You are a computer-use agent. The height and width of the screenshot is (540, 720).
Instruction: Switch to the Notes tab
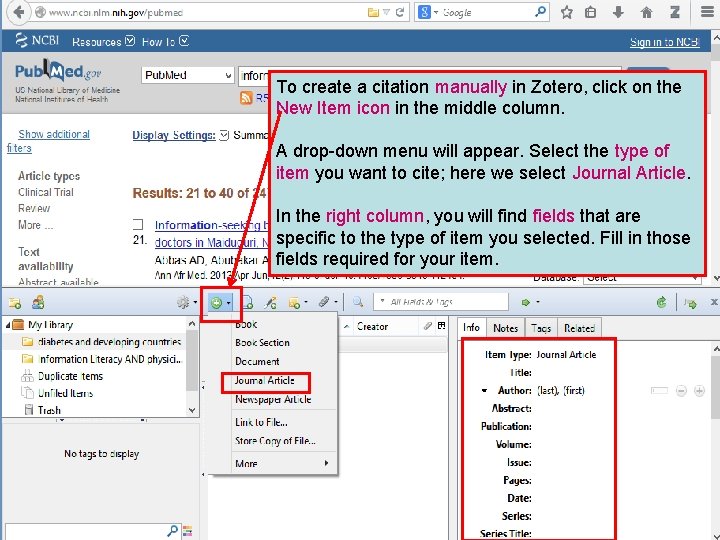tap(505, 328)
